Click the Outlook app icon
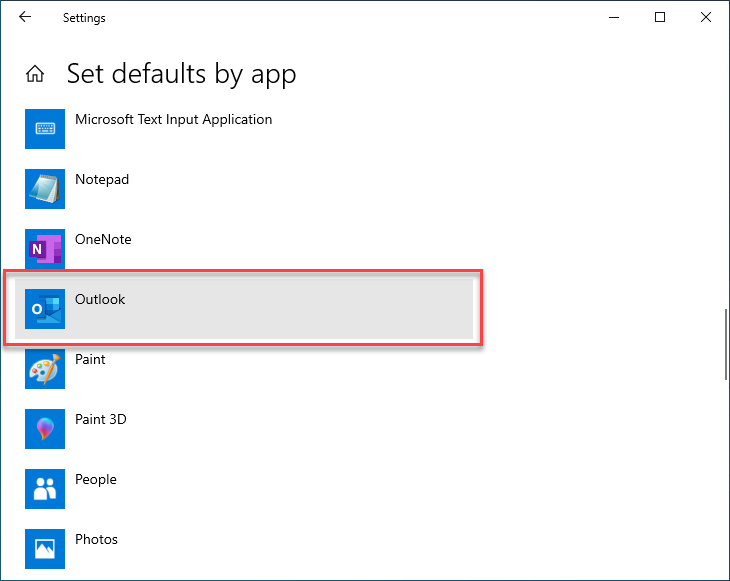Image resolution: width=730 pixels, height=581 pixels. 45,309
